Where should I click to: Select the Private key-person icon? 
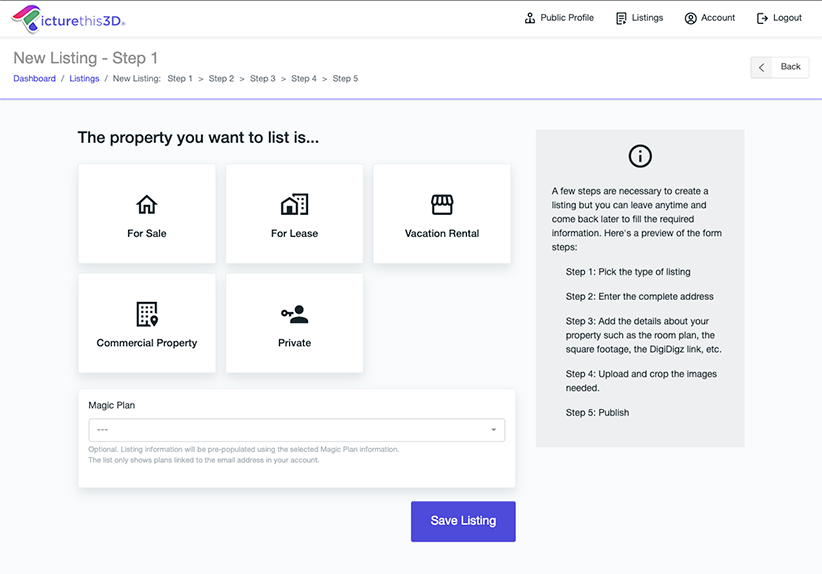click(294, 314)
